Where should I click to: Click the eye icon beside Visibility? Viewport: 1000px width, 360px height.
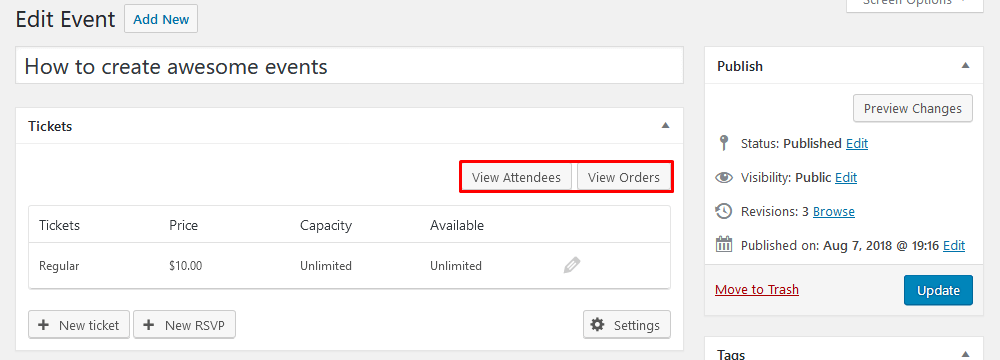pos(724,177)
